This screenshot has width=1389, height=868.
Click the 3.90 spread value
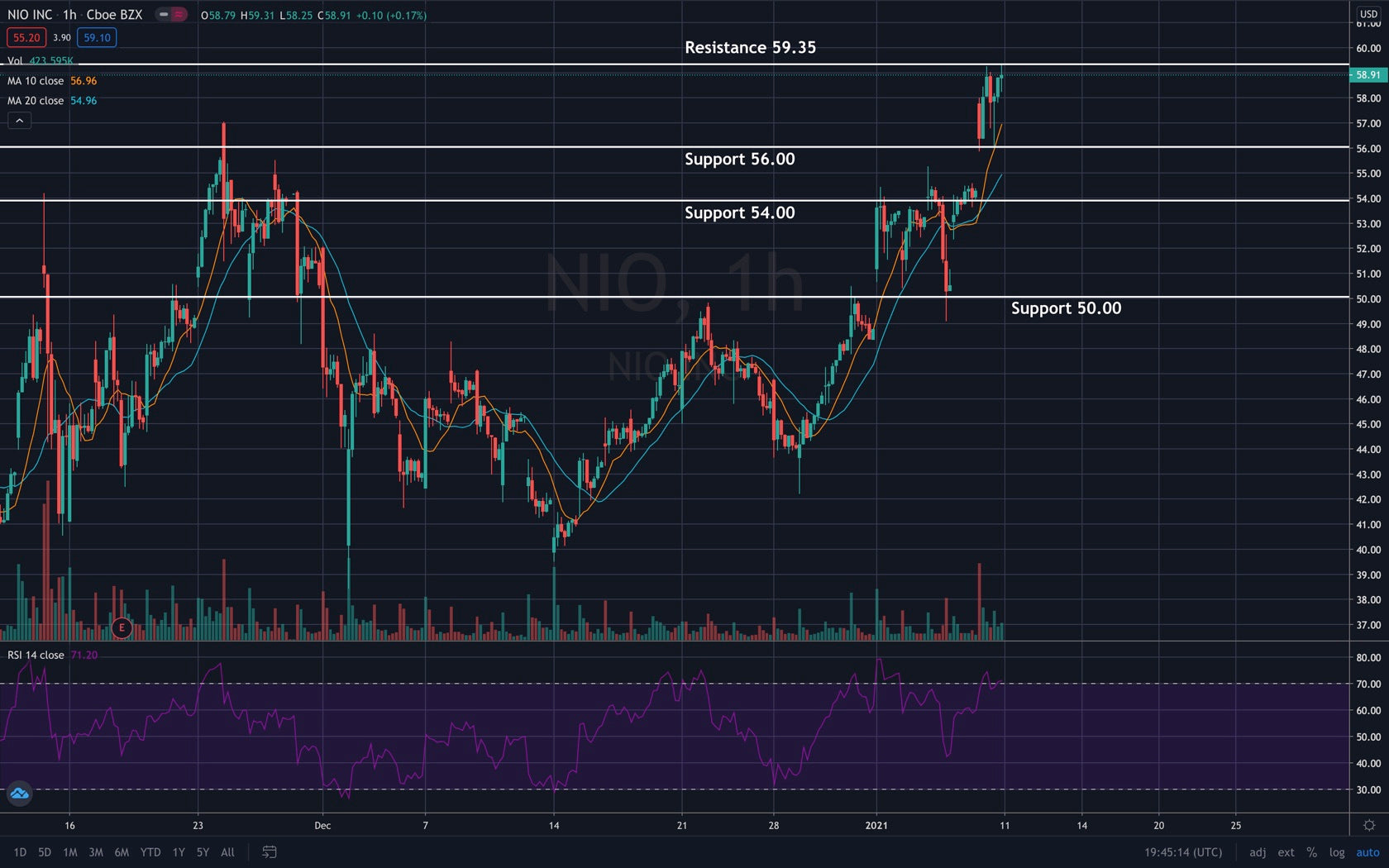61,37
